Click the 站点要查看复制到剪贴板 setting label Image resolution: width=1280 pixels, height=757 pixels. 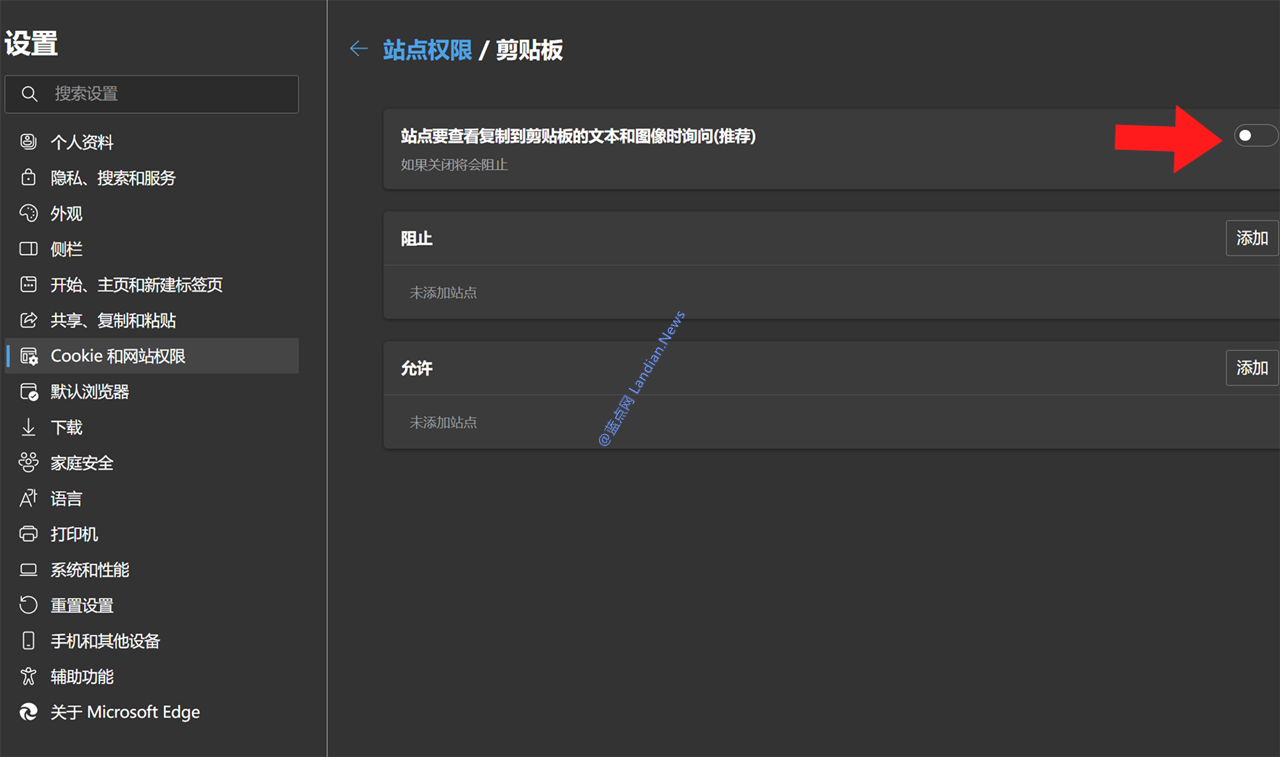pos(578,136)
